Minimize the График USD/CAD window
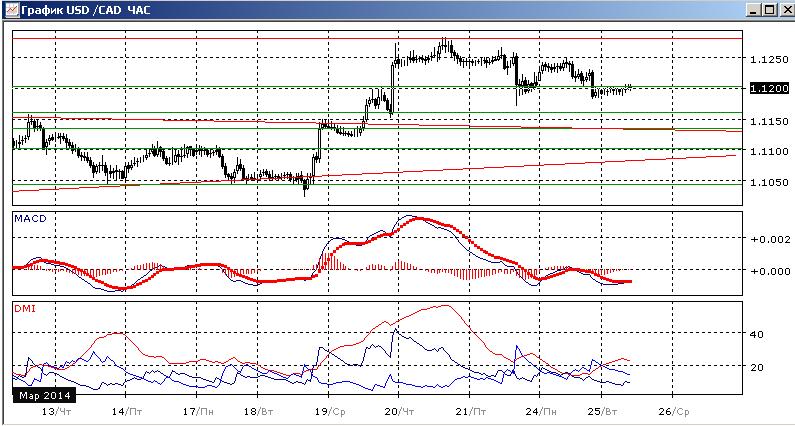Screen dimensions: 795x426 pyautogui.click(x=753, y=9)
